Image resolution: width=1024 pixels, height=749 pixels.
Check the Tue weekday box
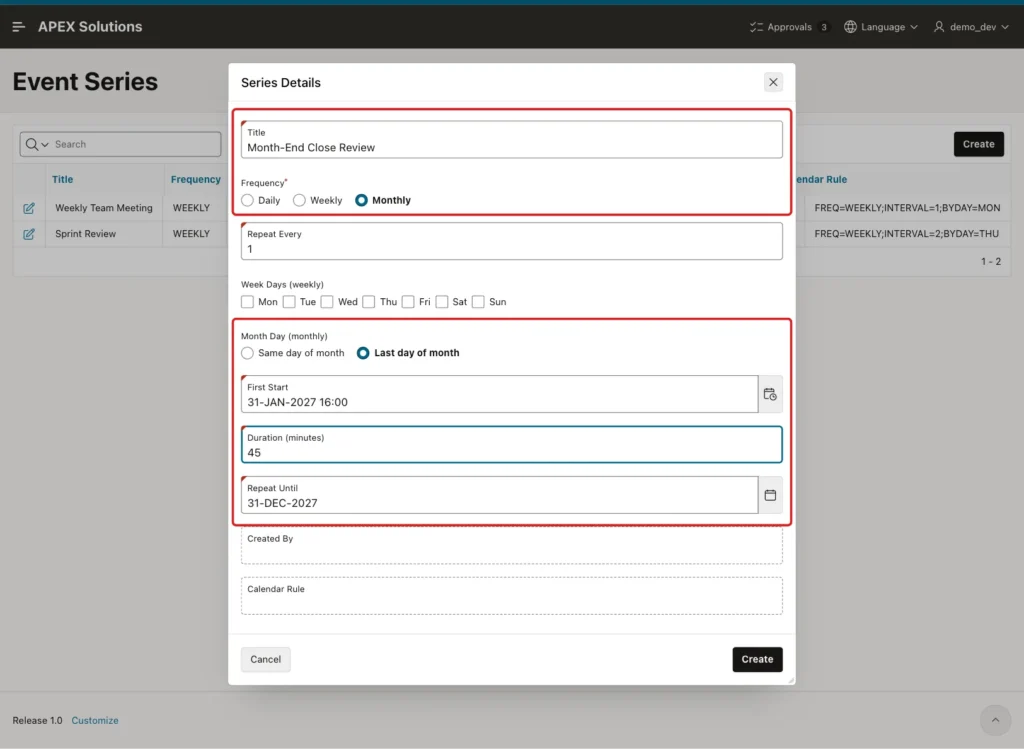point(289,302)
